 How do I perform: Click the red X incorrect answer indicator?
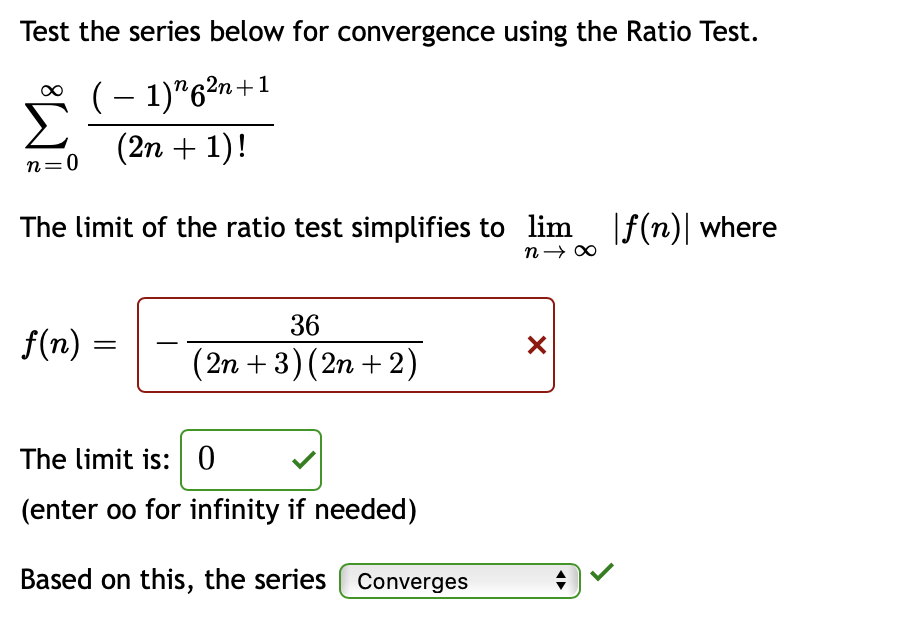(x=536, y=345)
